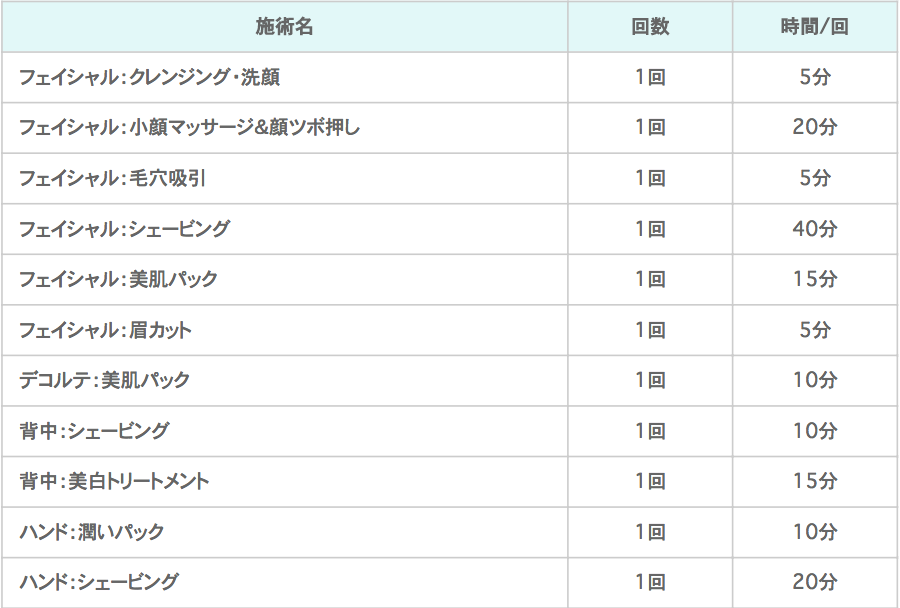Viewport: 900px width, 608px height.
Task: Select the デコルテ:美肌パック row label
Action: coord(104,380)
